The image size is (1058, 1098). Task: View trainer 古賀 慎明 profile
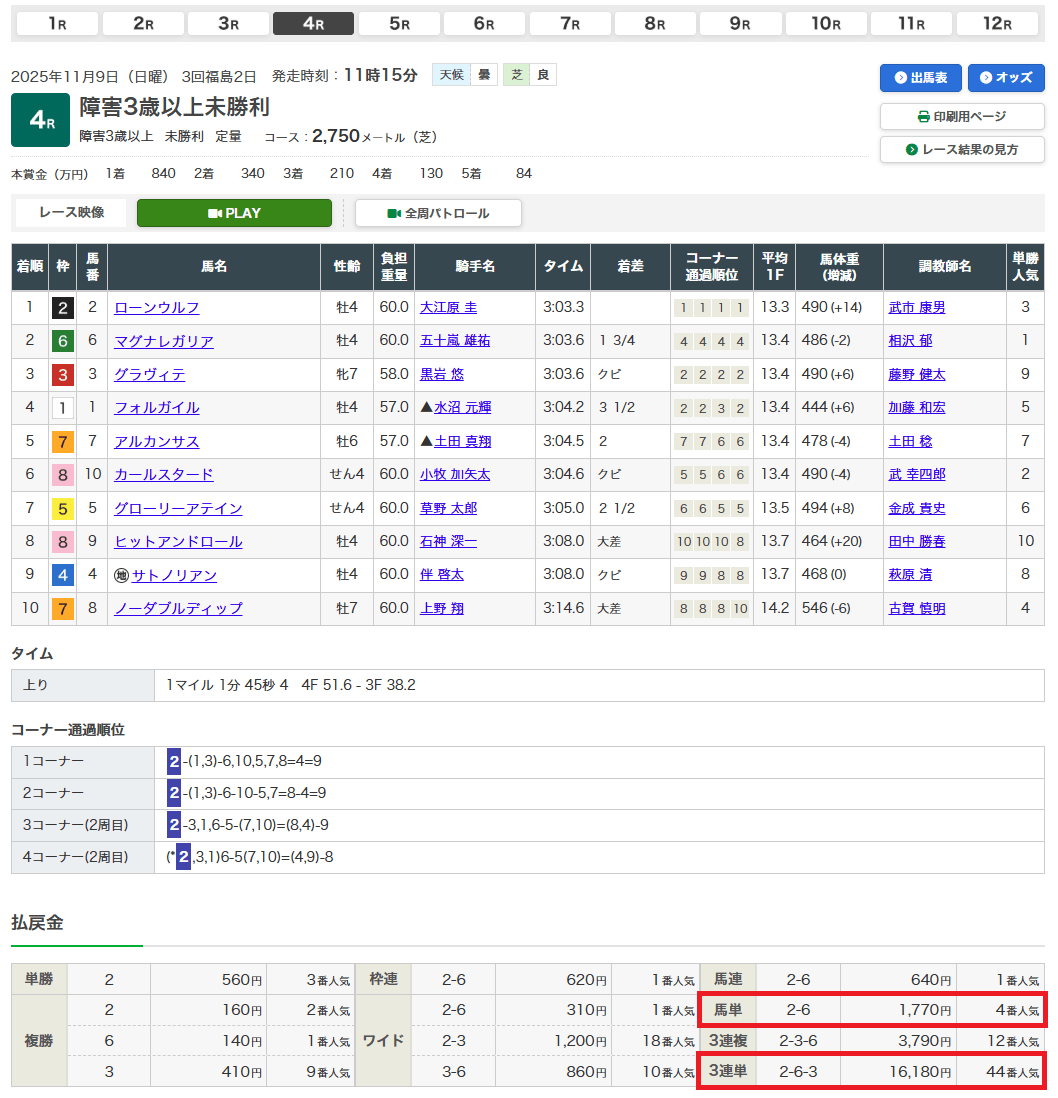click(x=917, y=608)
